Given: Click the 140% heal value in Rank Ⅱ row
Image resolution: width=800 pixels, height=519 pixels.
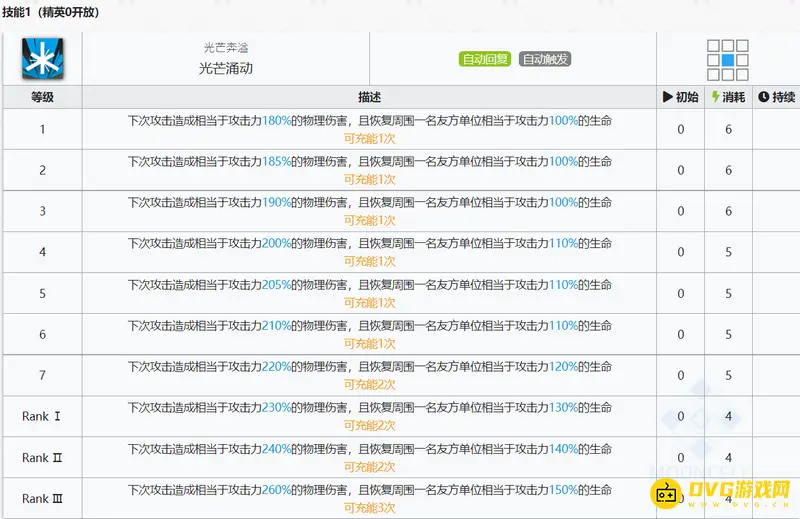Looking at the screenshot, I should point(563,449).
